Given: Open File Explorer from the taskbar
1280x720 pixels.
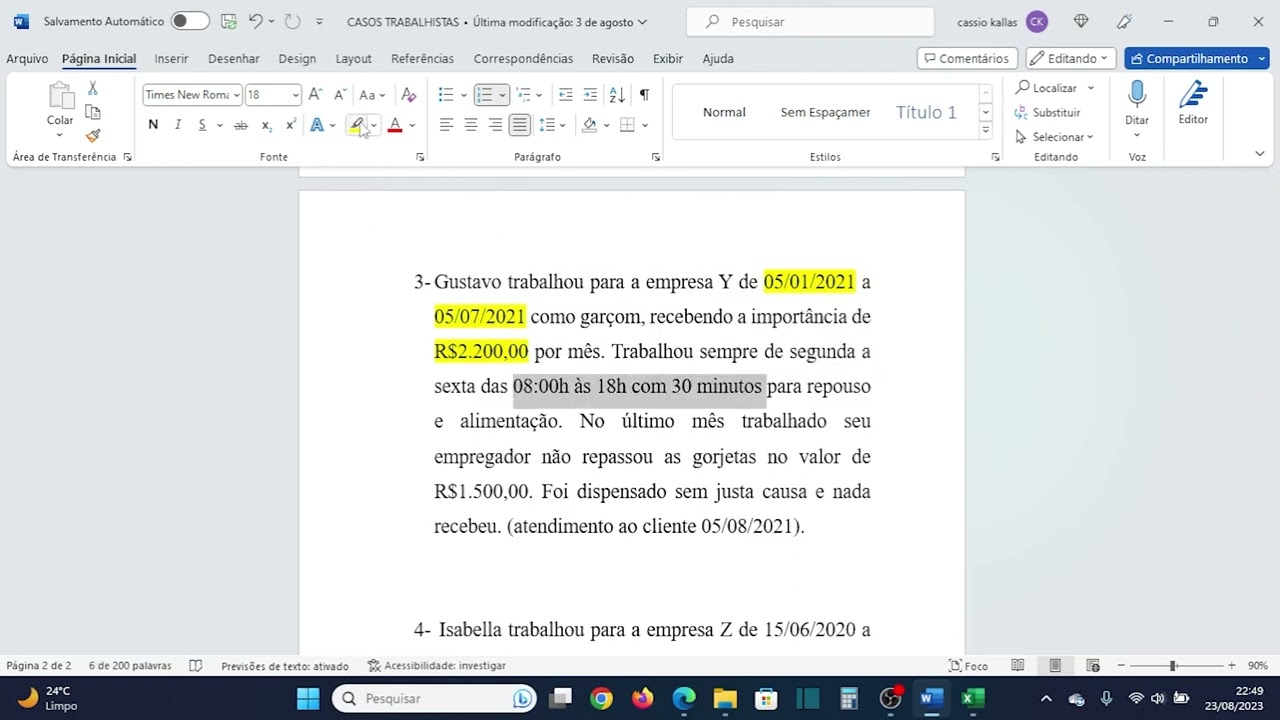Looking at the screenshot, I should 725,698.
